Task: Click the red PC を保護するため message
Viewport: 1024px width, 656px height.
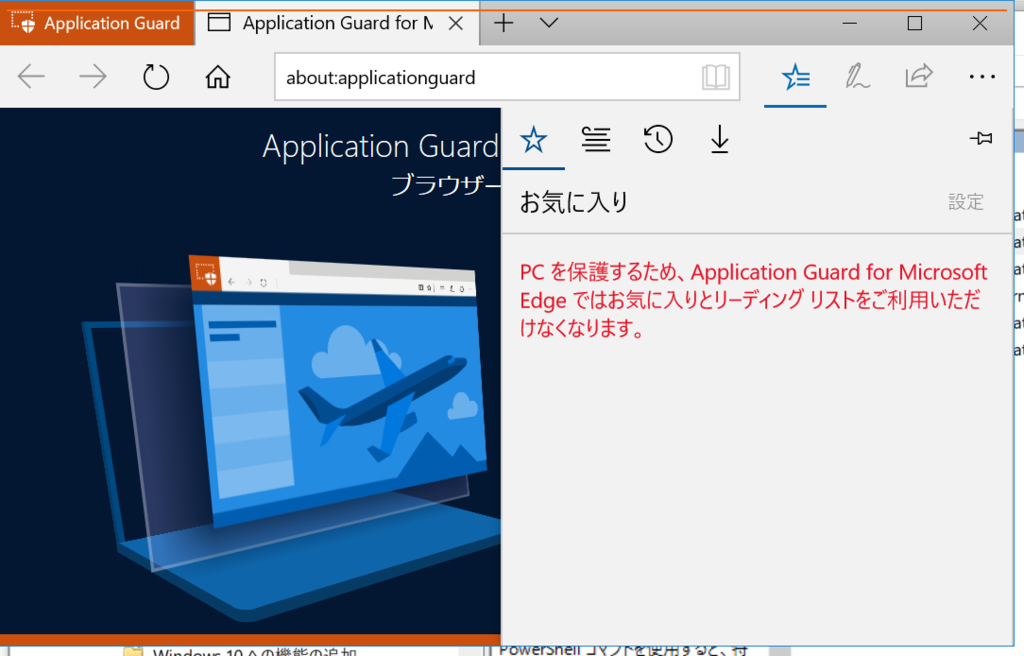Action: tap(753, 300)
